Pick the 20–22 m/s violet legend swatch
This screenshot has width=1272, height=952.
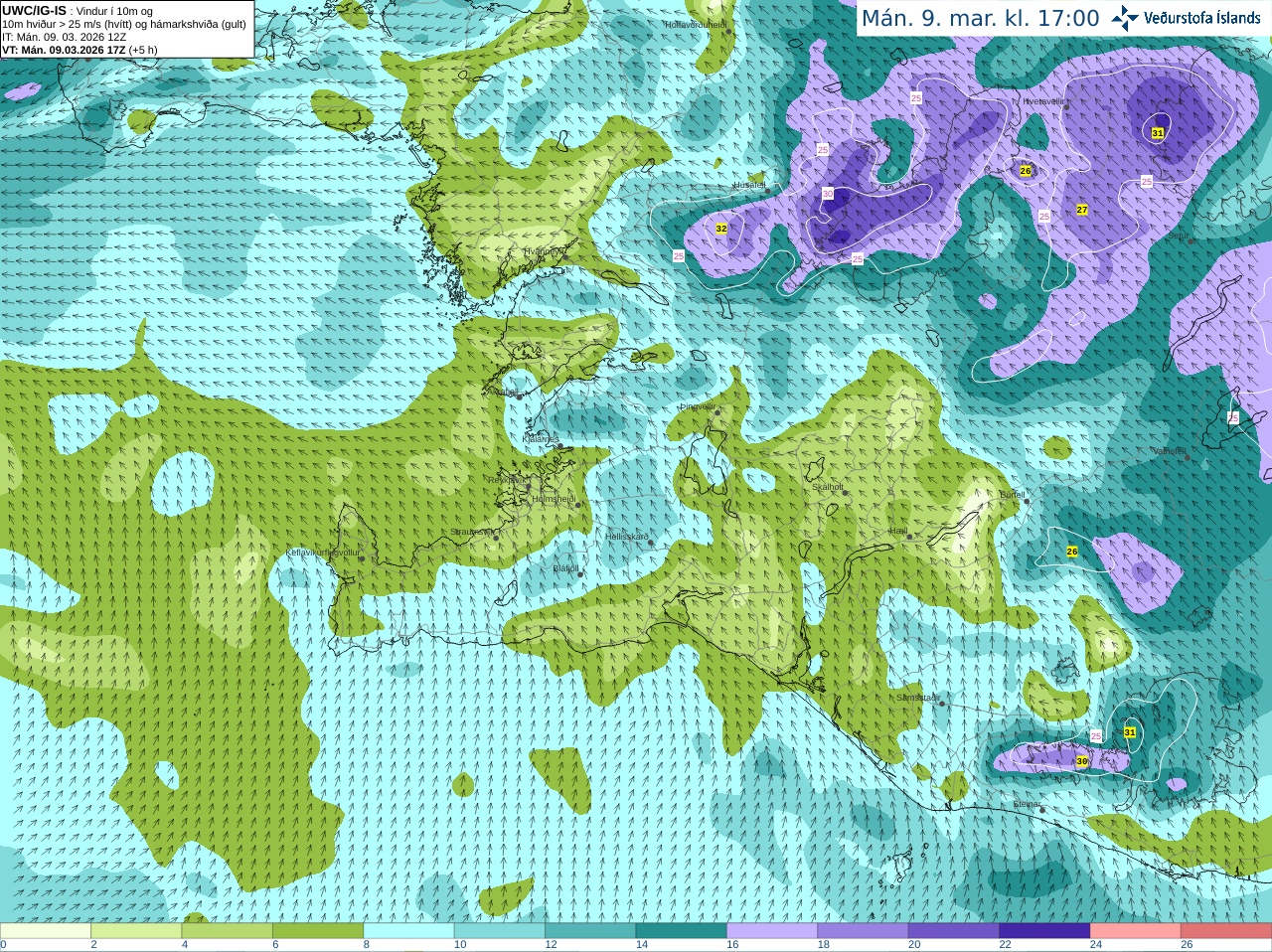[x=954, y=931]
